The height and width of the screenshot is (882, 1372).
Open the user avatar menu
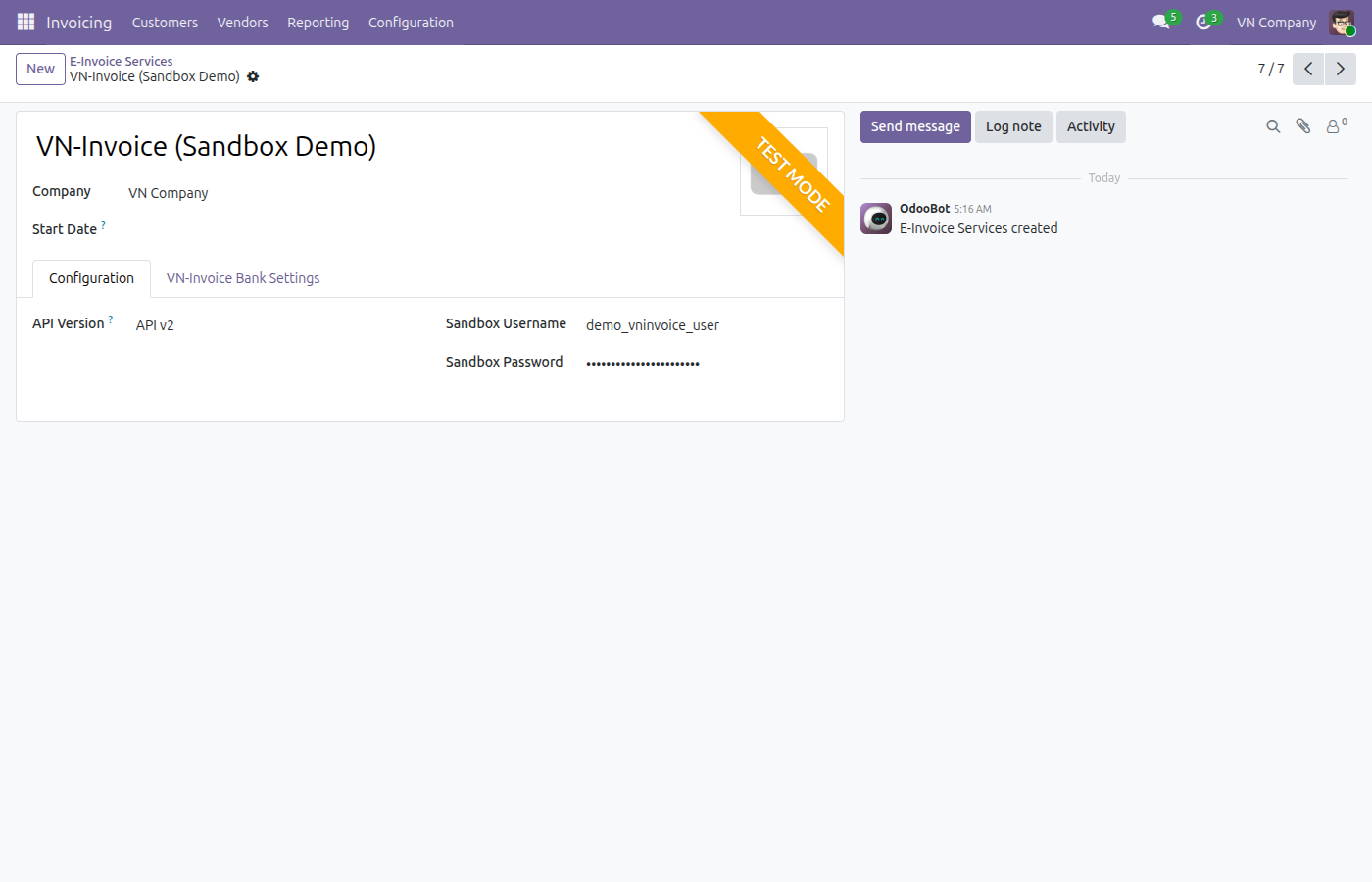click(x=1342, y=23)
